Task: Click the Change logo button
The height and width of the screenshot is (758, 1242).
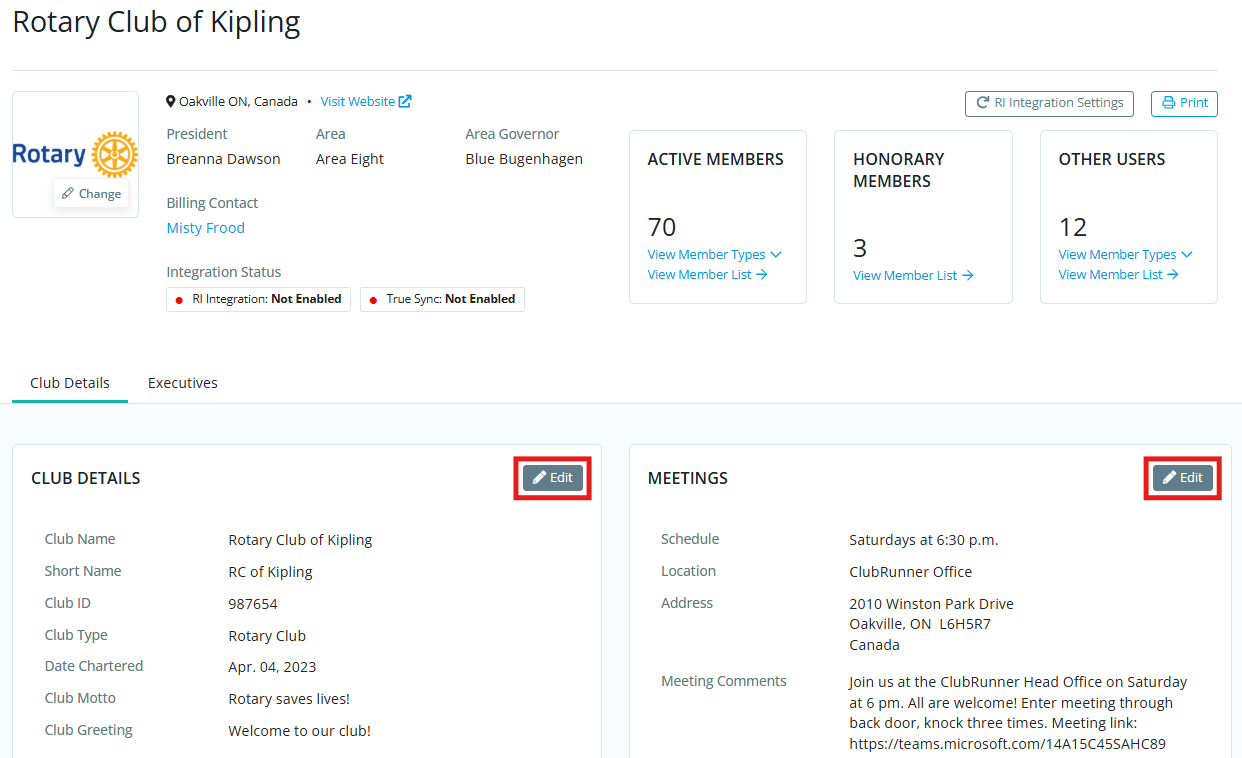Action: [91, 194]
